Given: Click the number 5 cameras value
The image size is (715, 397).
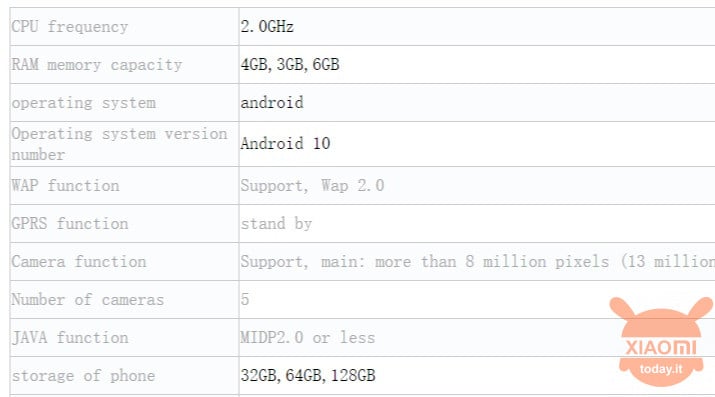Looking at the screenshot, I should (245, 299).
